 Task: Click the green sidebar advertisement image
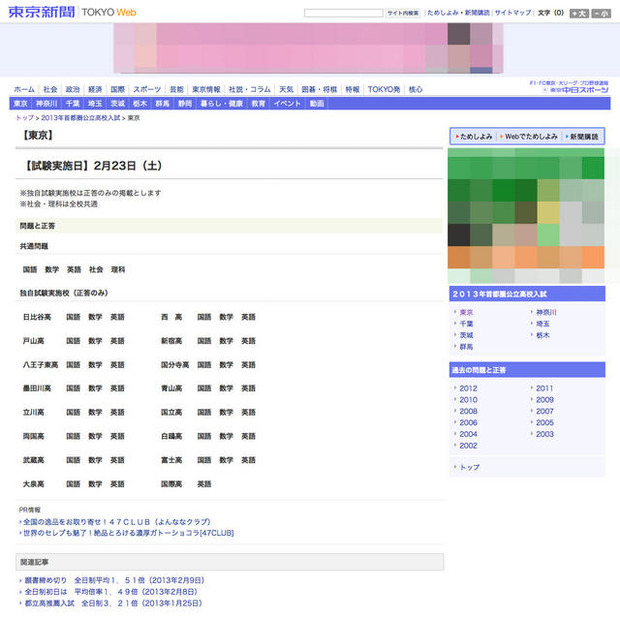tap(526, 215)
